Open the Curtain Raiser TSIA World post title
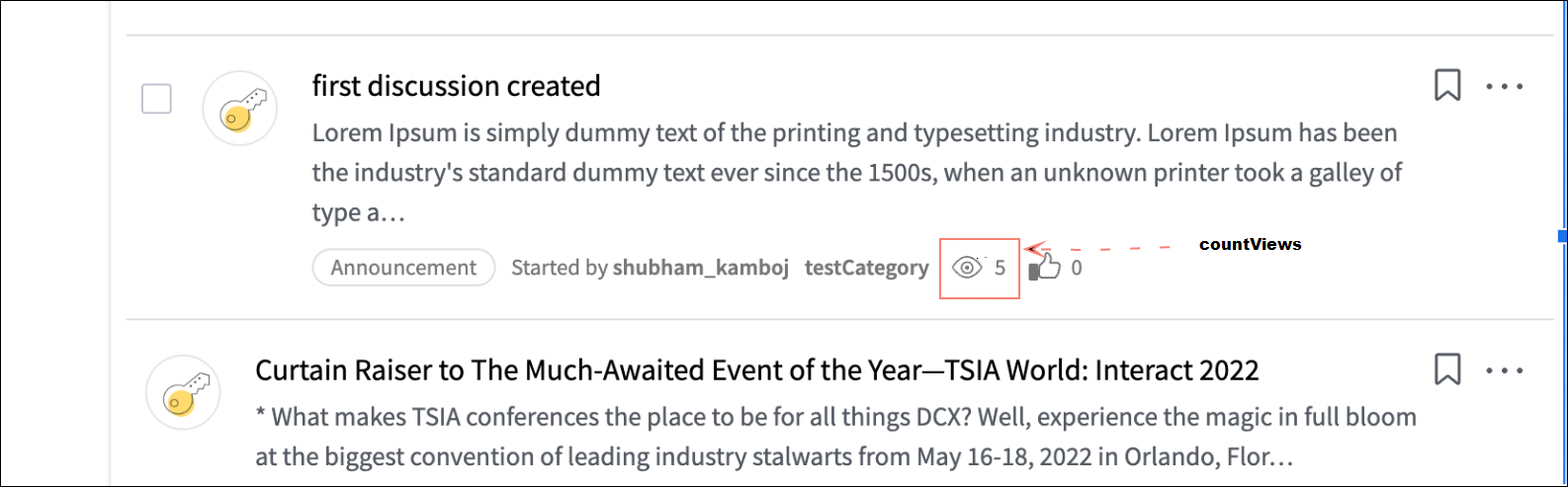1568x487 pixels. [756, 370]
